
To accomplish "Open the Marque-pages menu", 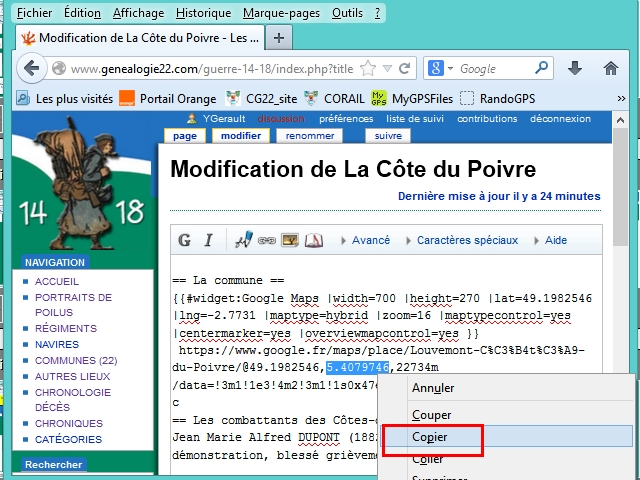I will (281, 13).
